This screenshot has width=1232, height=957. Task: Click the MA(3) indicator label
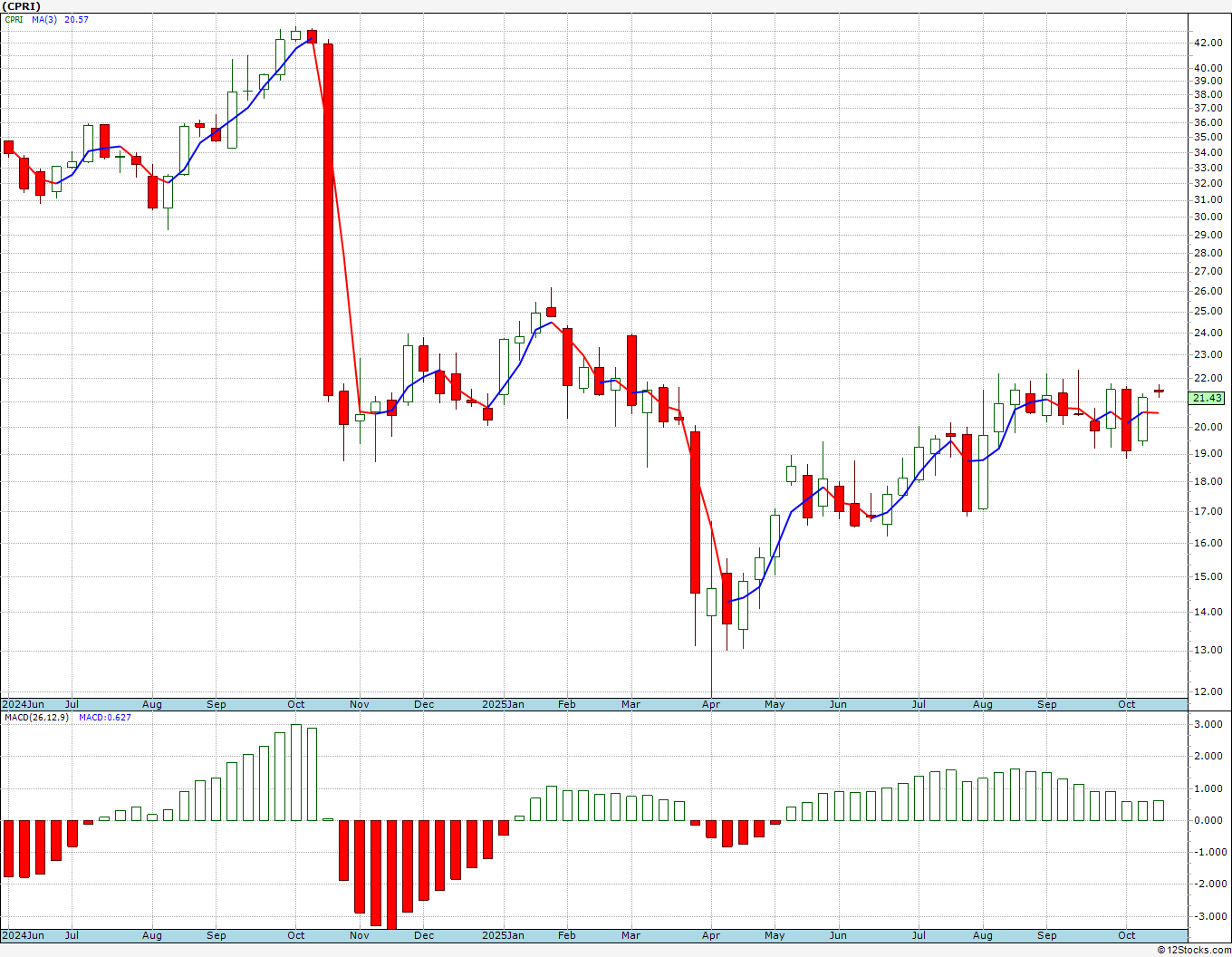pyautogui.click(x=44, y=19)
